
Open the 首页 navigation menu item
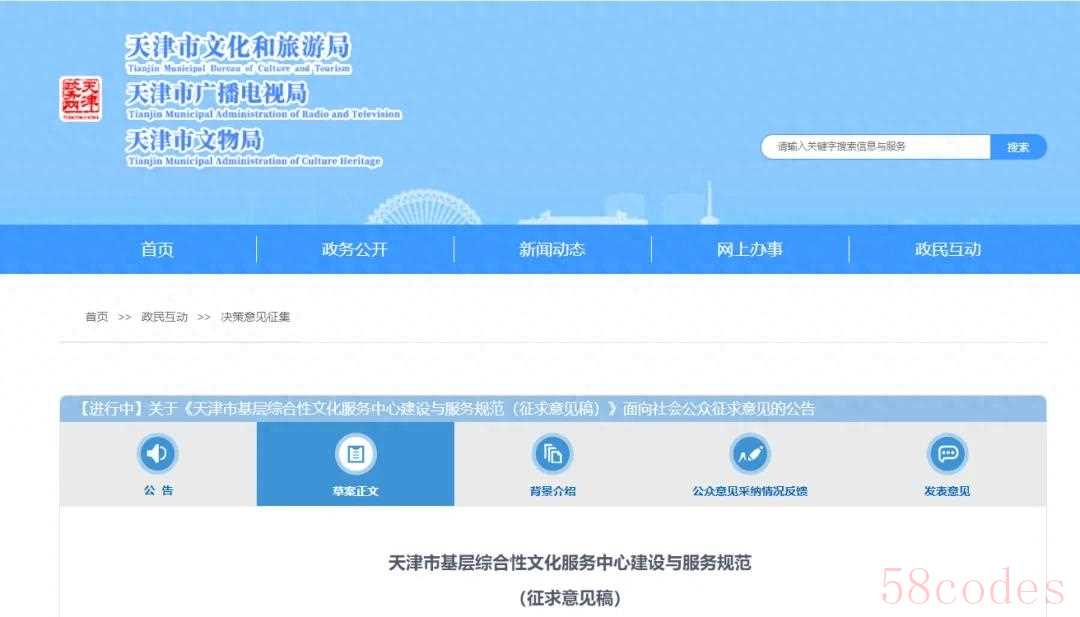point(158,249)
